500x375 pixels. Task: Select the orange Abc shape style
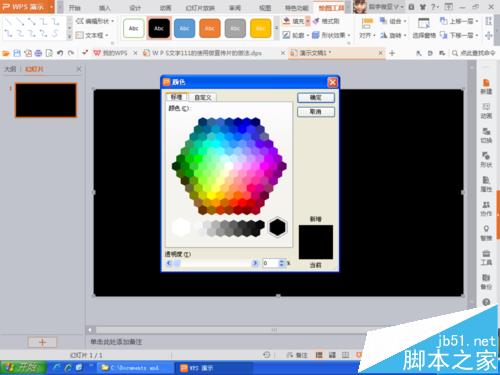[210, 28]
